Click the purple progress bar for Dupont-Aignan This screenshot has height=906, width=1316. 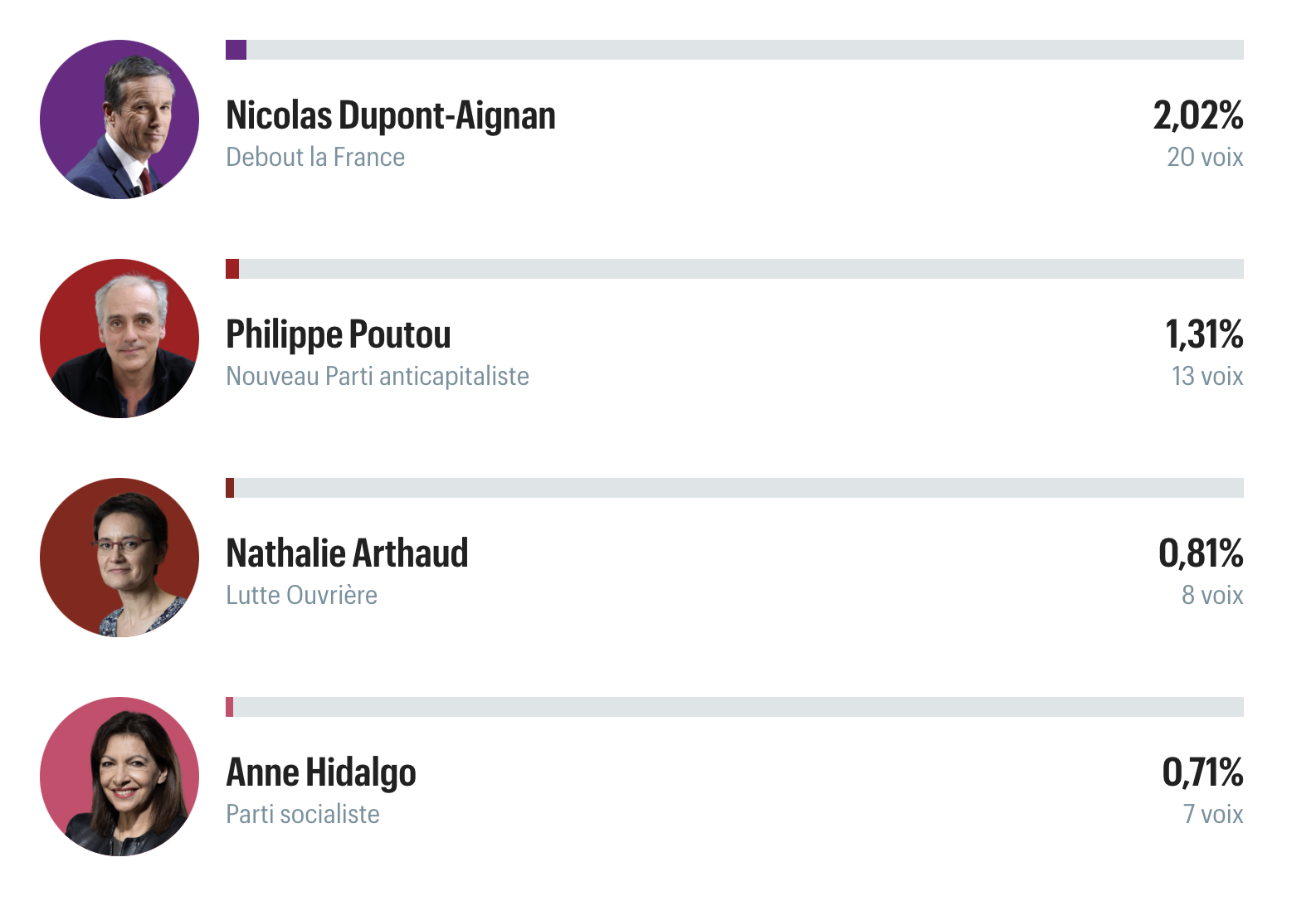(734, 50)
